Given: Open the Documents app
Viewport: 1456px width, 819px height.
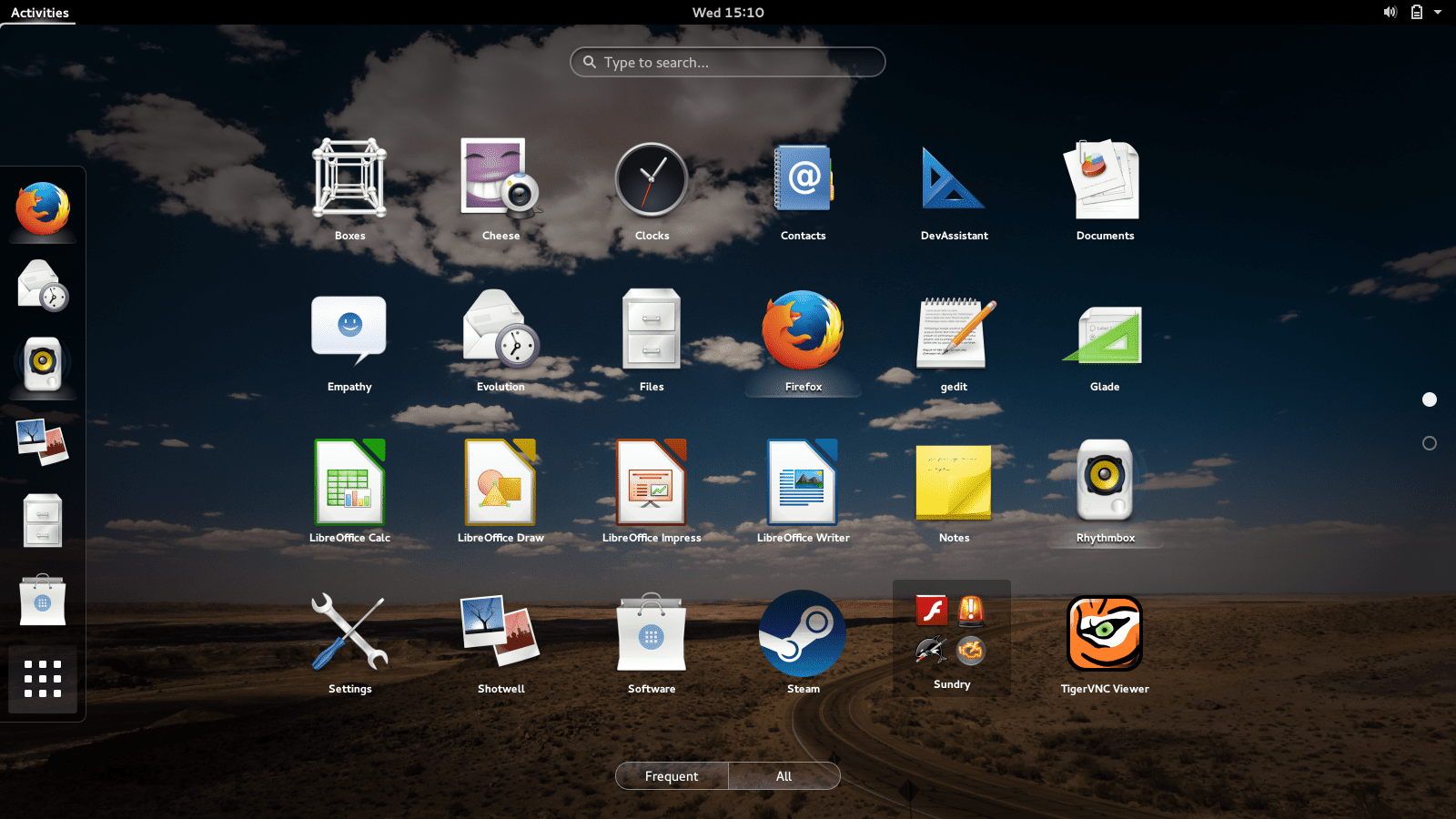Looking at the screenshot, I should [x=1105, y=188].
